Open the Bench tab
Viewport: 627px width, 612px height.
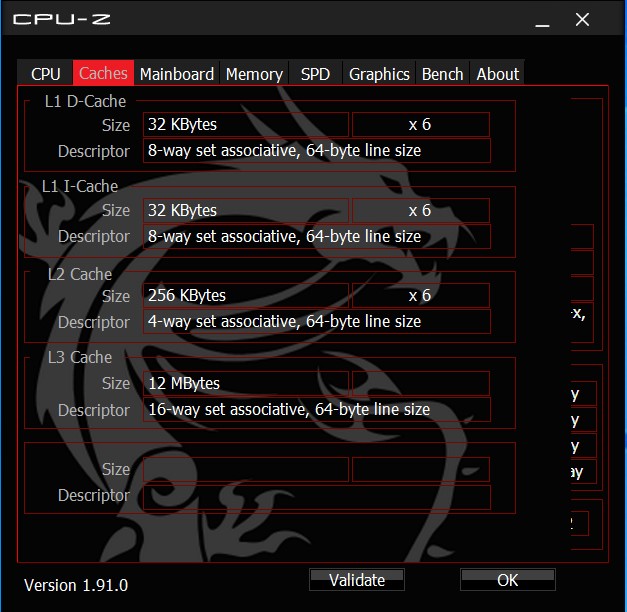(x=442, y=74)
